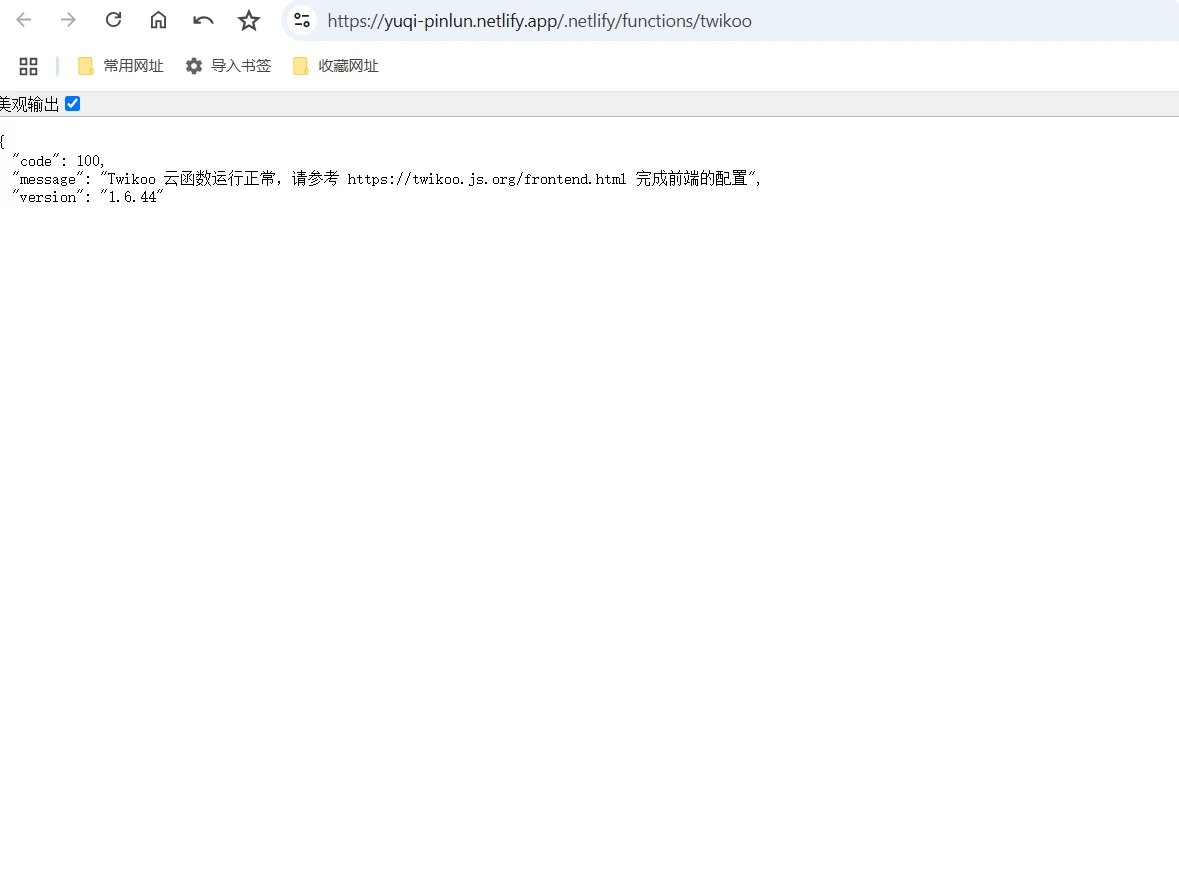Click the opening curly brace of JSON
This screenshot has height=883, width=1179.
[x=2, y=141]
